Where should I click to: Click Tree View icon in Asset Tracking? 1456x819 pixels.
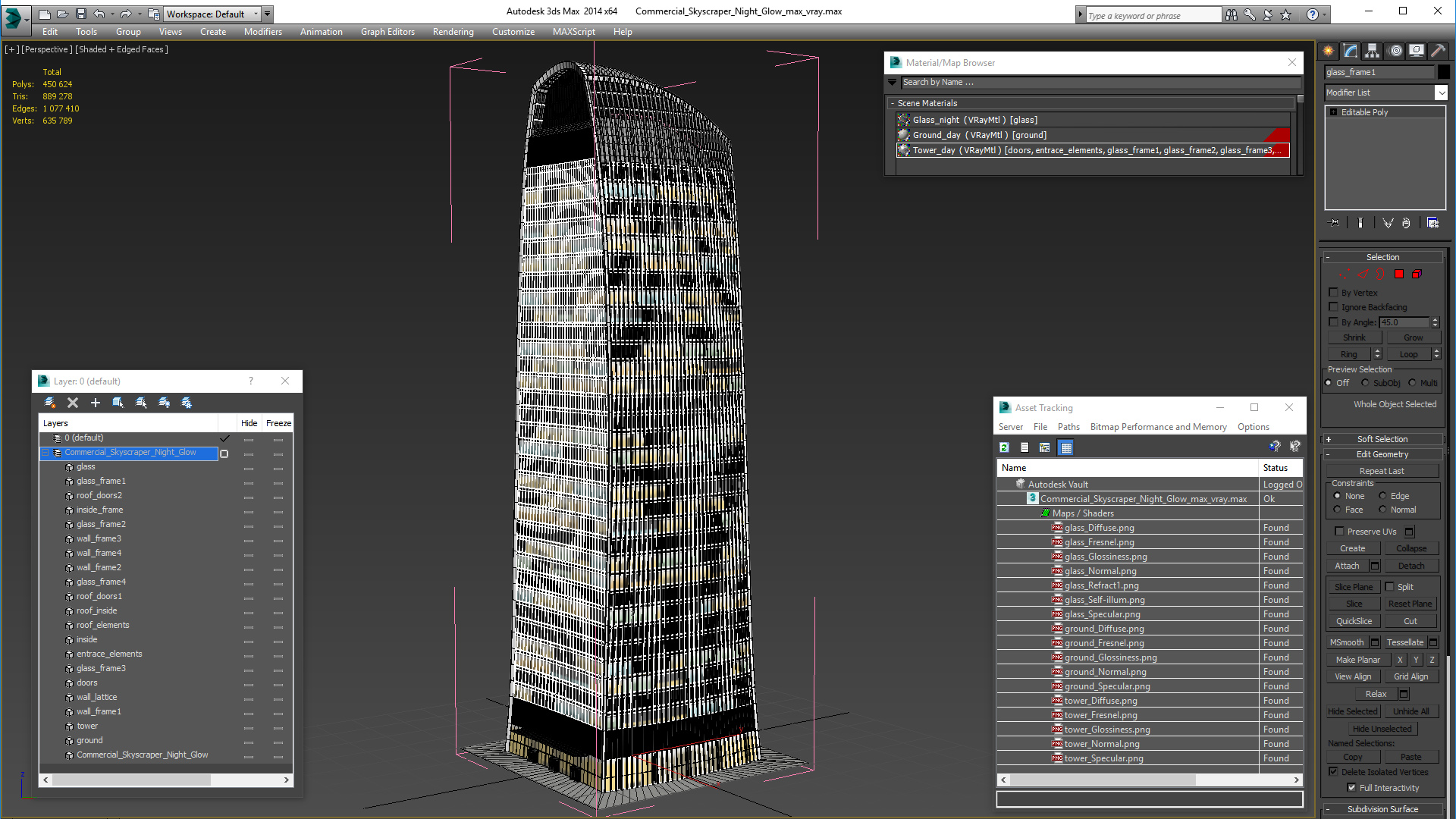click(1045, 447)
